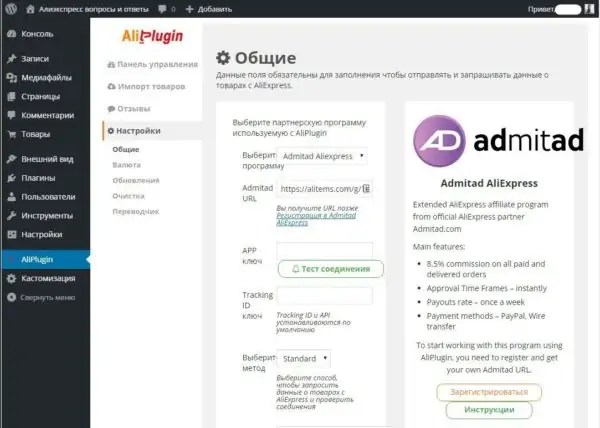Click the Tracking ID input field

[x=324, y=296]
